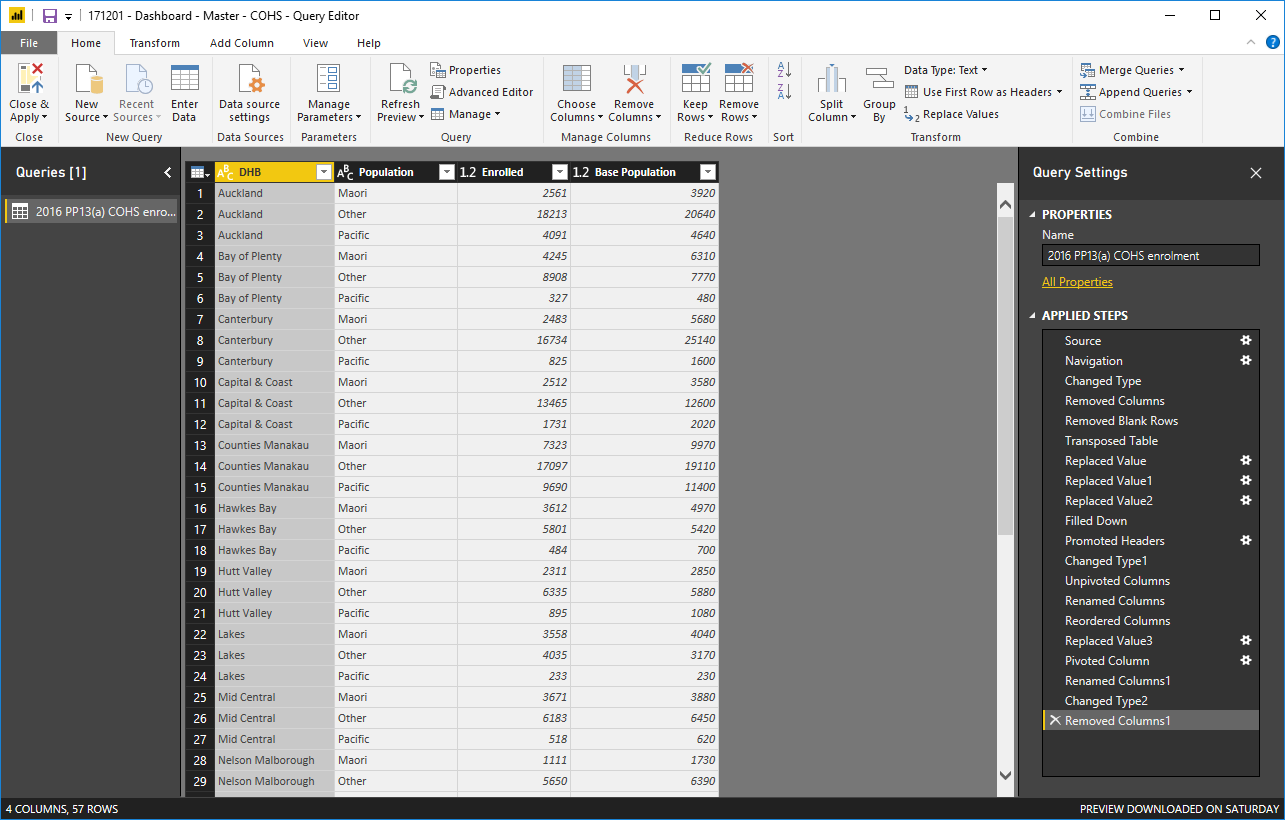Image resolution: width=1285 pixels, height=820 pixels.
Task: Open the Enter Data tool
Action: [x=184, y=93]
